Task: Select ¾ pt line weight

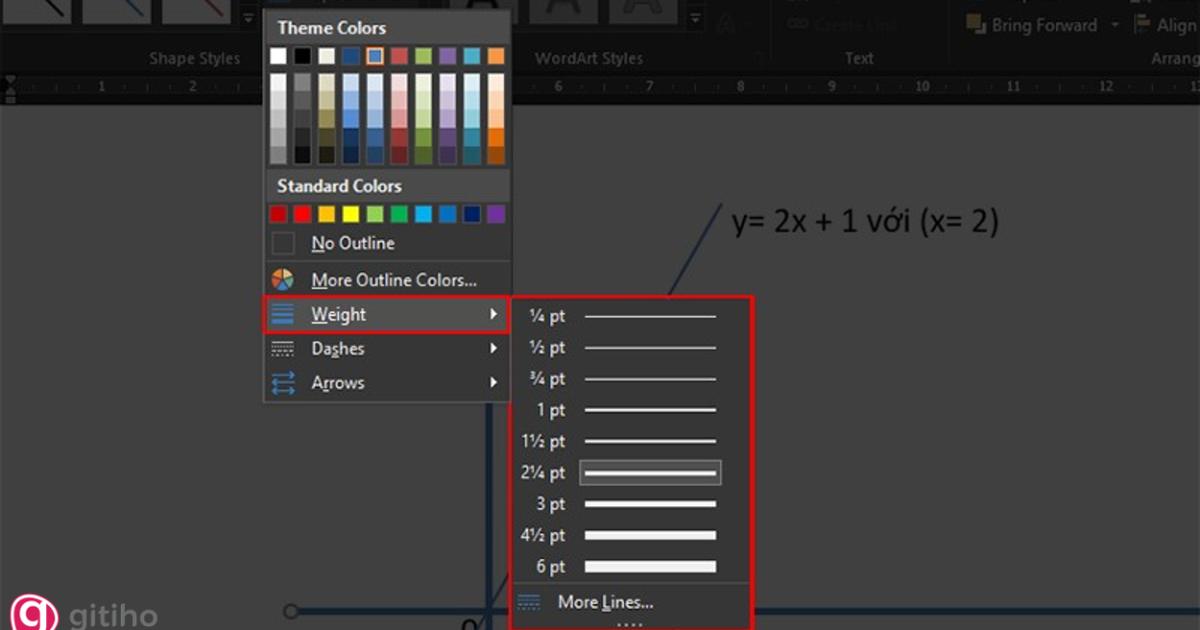Action: pyautogui.click(x=630, y=379)
